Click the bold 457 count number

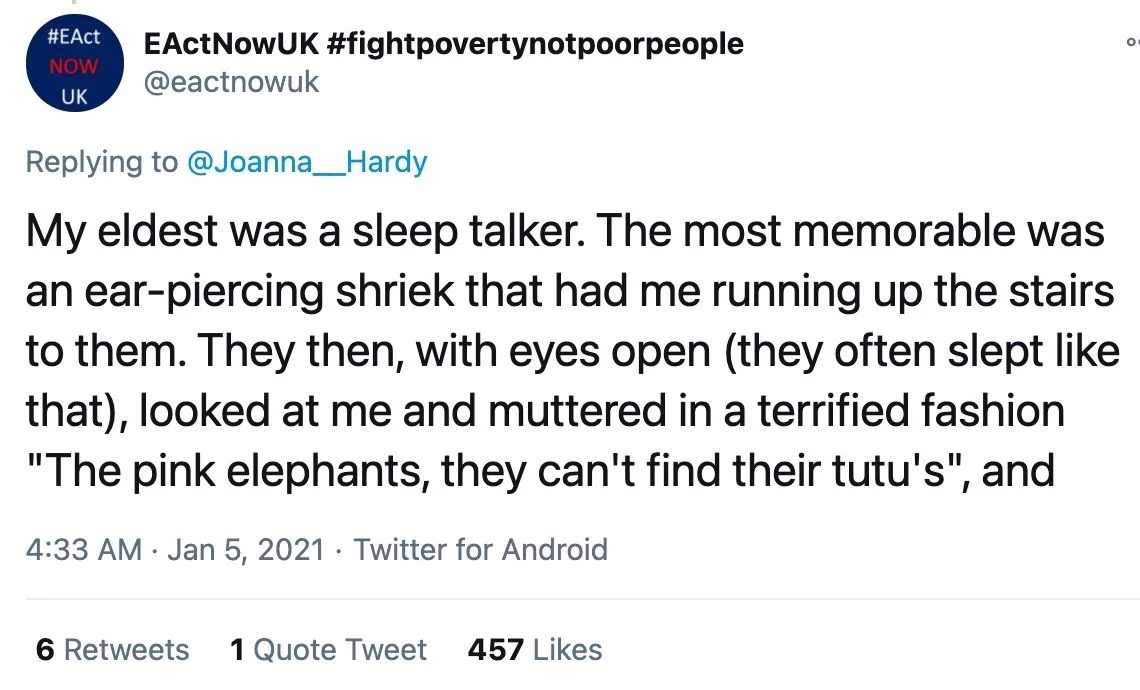coord(495,649)
